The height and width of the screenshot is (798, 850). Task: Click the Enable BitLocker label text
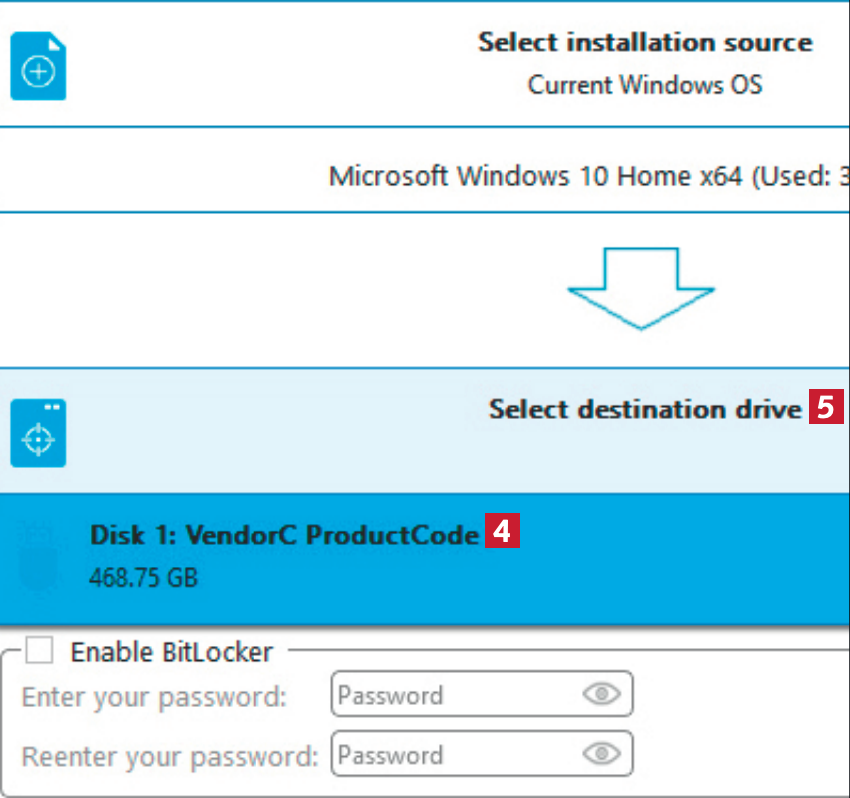171,653
